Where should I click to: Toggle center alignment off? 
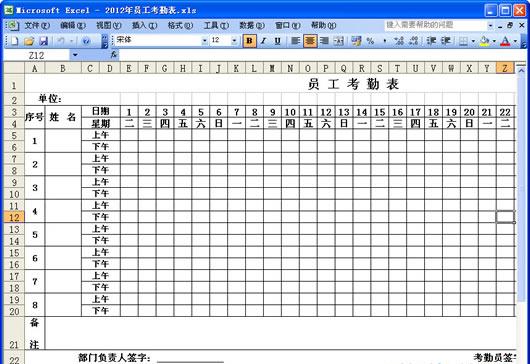click(310, 41)
